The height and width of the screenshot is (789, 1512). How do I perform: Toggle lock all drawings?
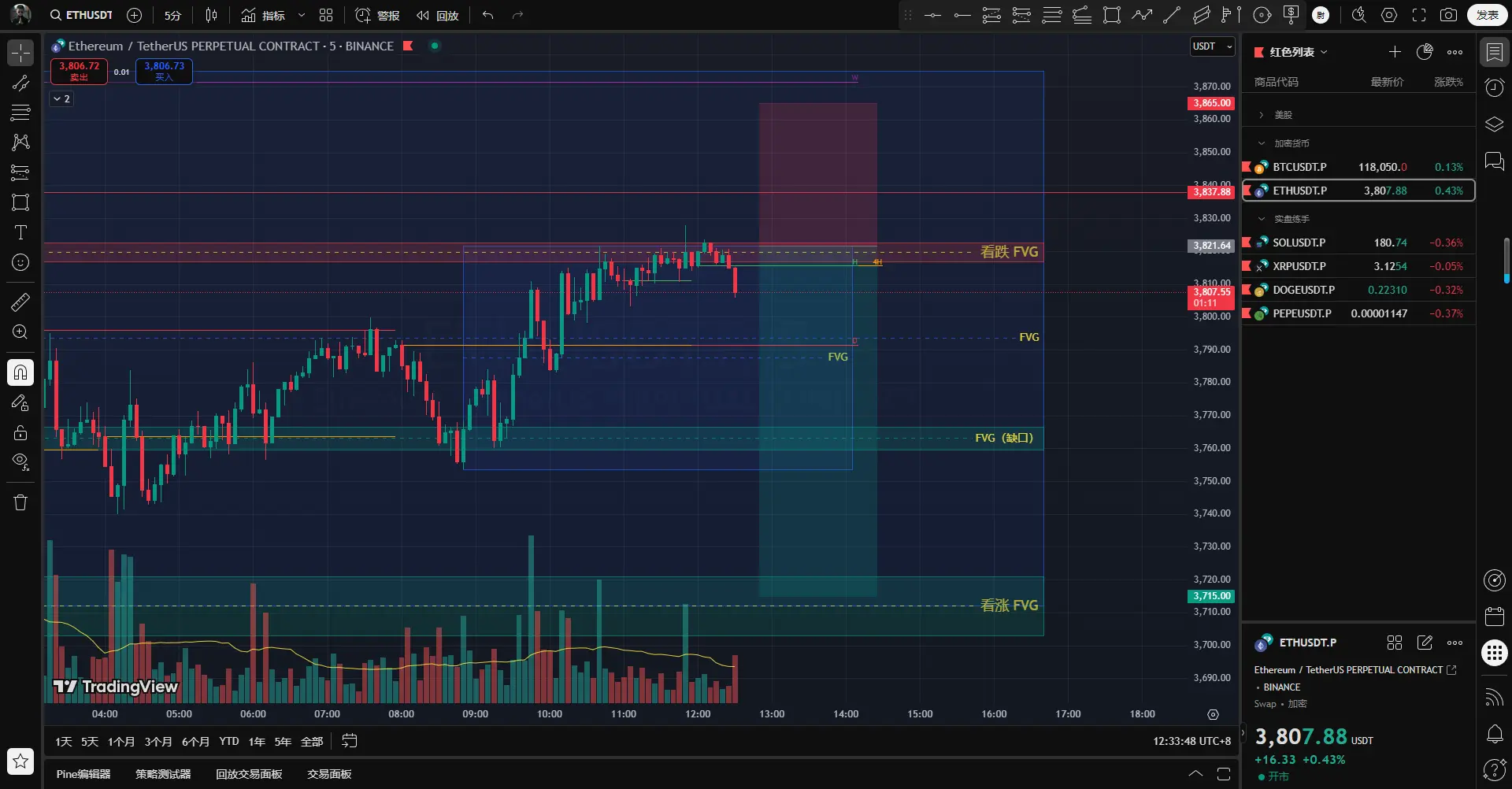click(20, 432)
